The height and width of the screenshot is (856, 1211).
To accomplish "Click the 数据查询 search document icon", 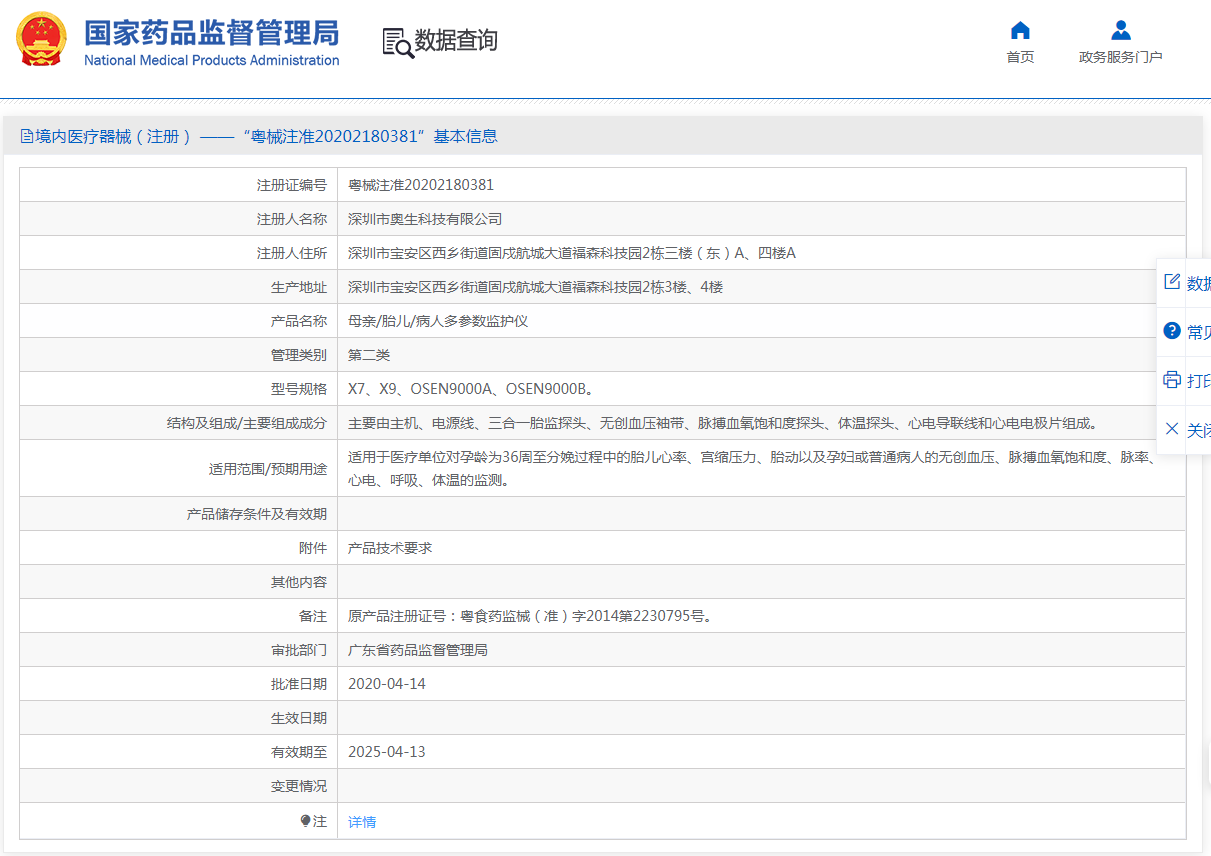I will (x=398, y=43).
